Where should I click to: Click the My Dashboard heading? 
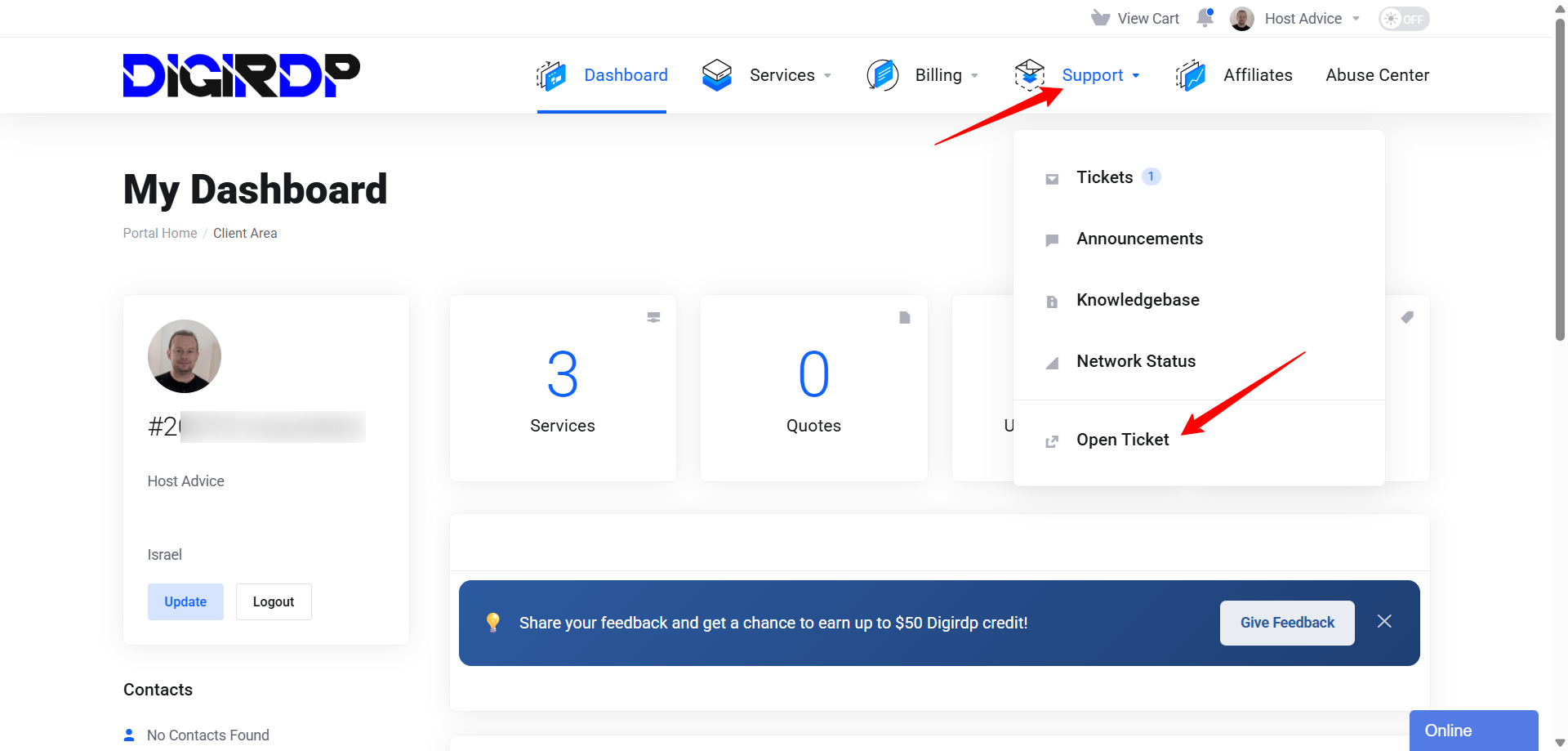(255, 190)
